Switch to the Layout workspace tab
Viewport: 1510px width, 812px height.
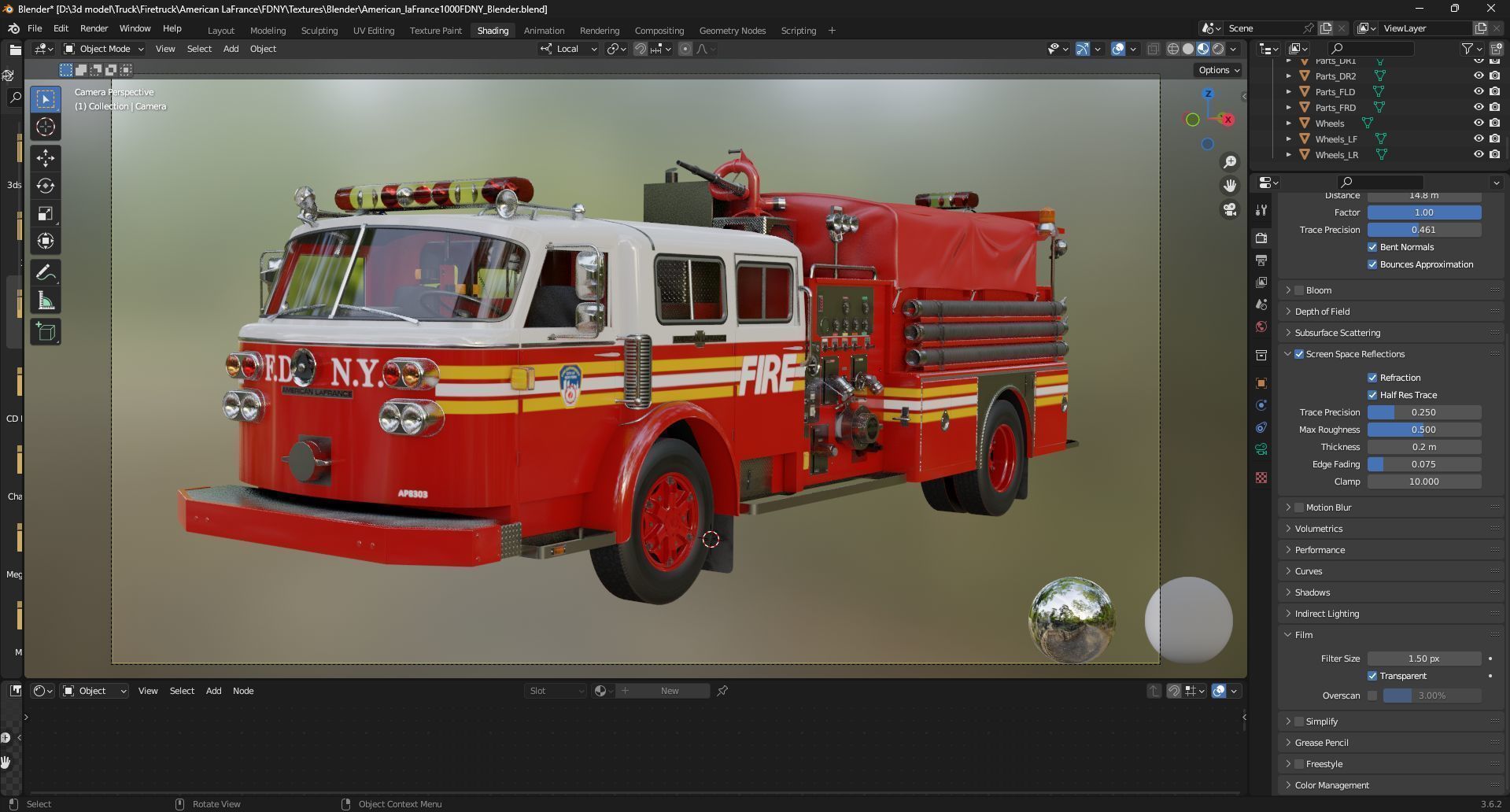(x=221, y=31)
